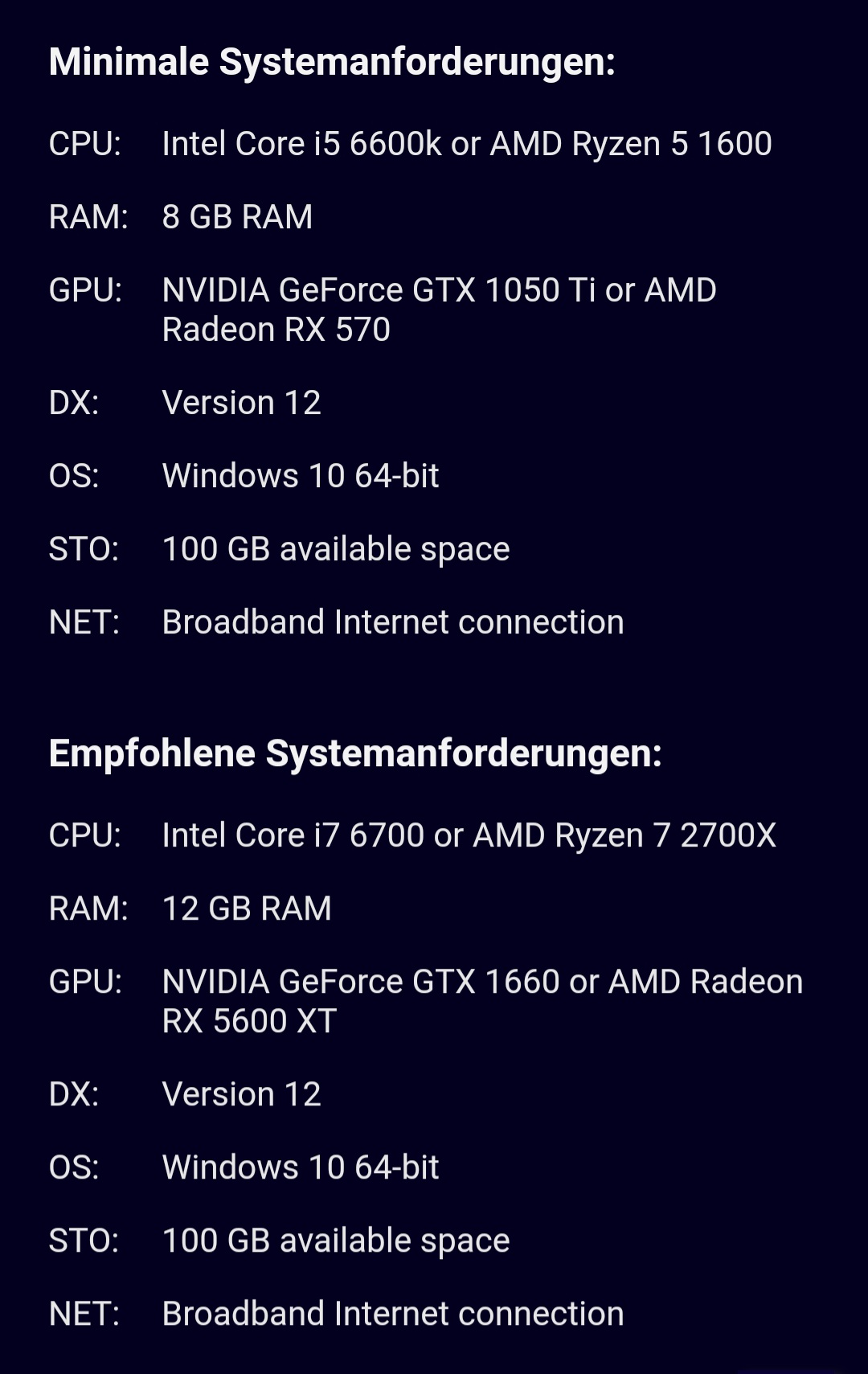This screenshot has height=1374, width=868.
Task: Click the minimum DX Version 12 value
Action: pyautogui.click(x=242, y=403)
